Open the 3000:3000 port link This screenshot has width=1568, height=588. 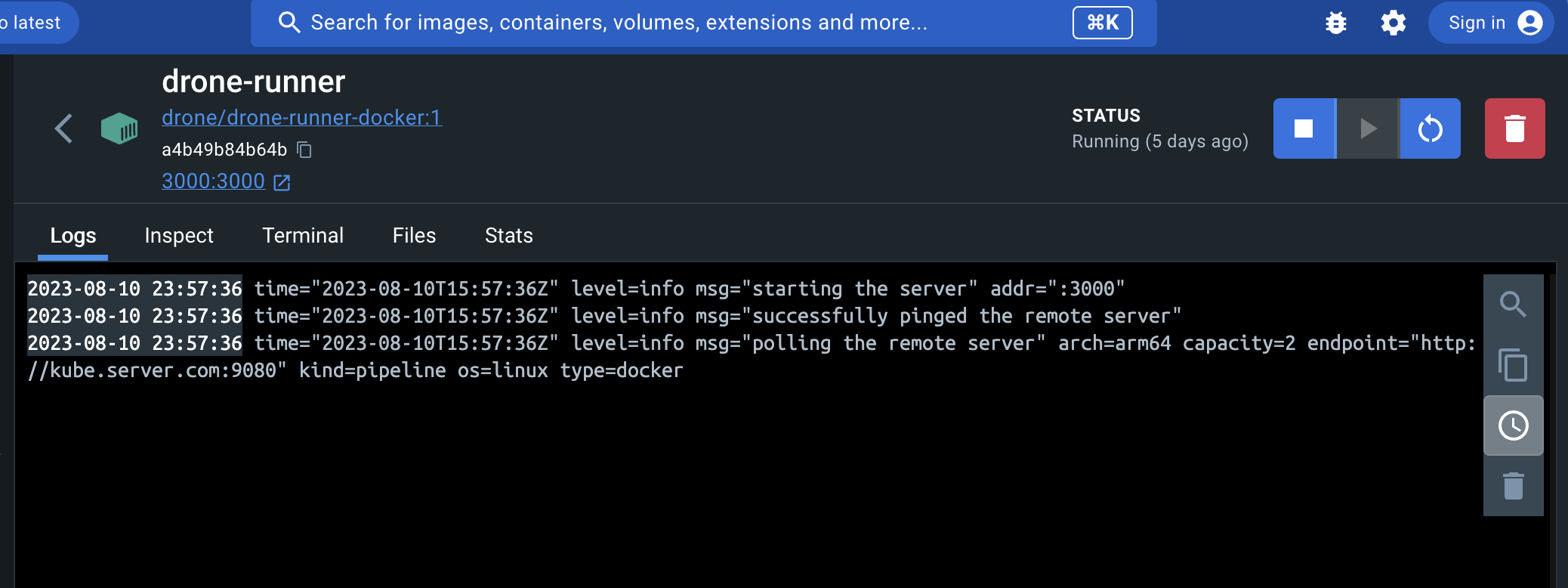[213, 181]
